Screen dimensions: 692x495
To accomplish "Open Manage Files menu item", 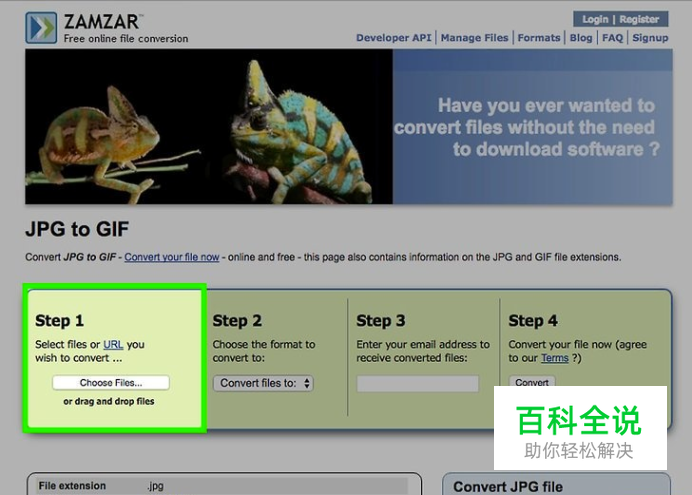I will point(474,38).
